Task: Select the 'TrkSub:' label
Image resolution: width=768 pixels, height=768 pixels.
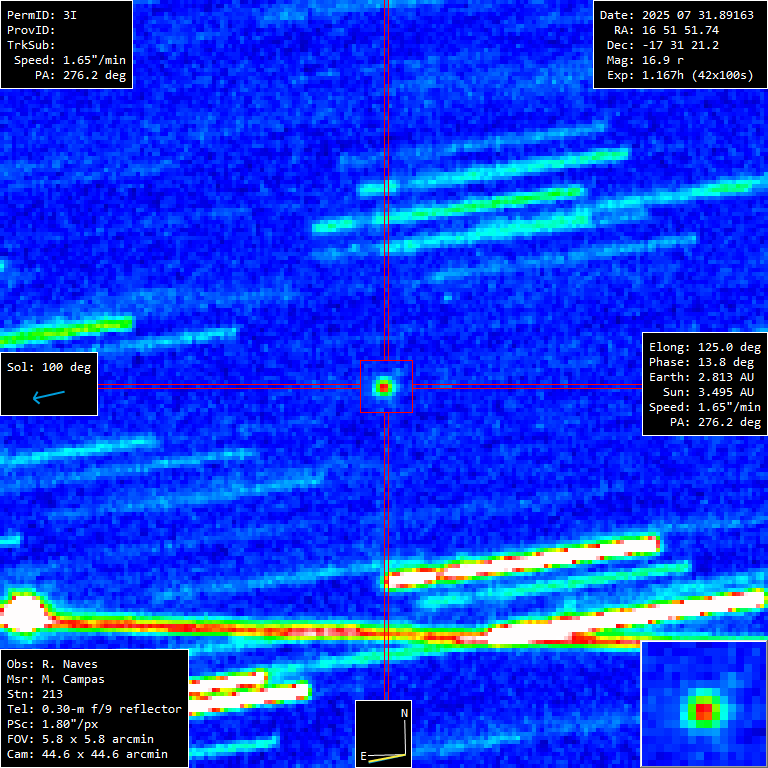Action: coord(31,45)
